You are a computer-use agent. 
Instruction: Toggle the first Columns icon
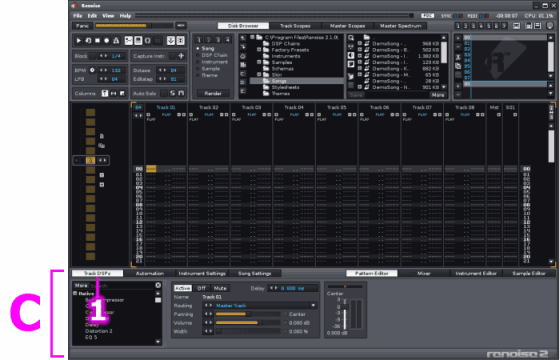pyautogui.click(x=105, y=93)
